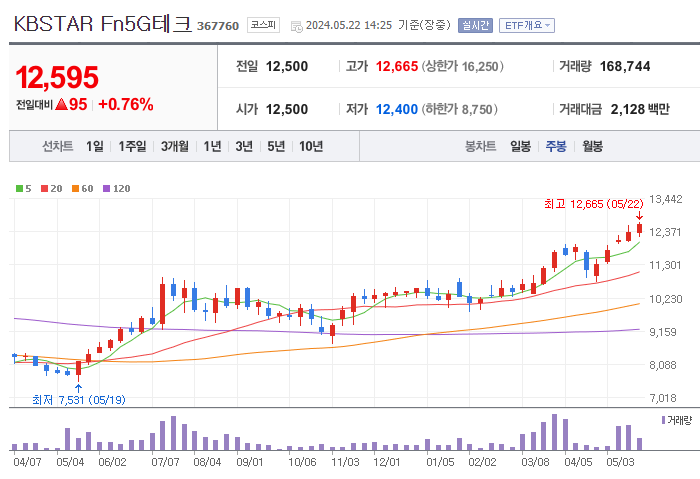Click the purple 거래량 legend swatch
Screen dimensions: 700x479
tap(663, 420)
